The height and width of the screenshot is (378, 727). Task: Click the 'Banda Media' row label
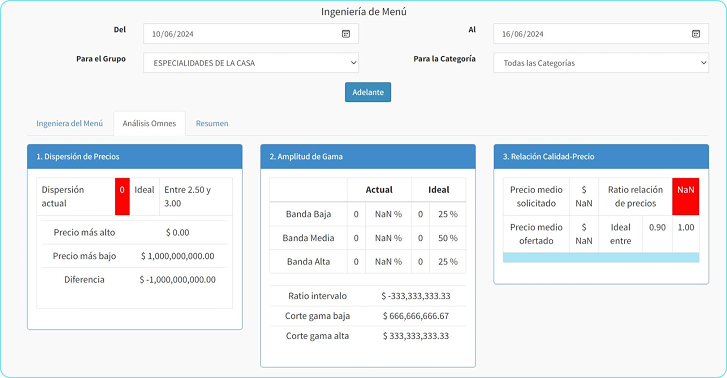tap(308, 238)
